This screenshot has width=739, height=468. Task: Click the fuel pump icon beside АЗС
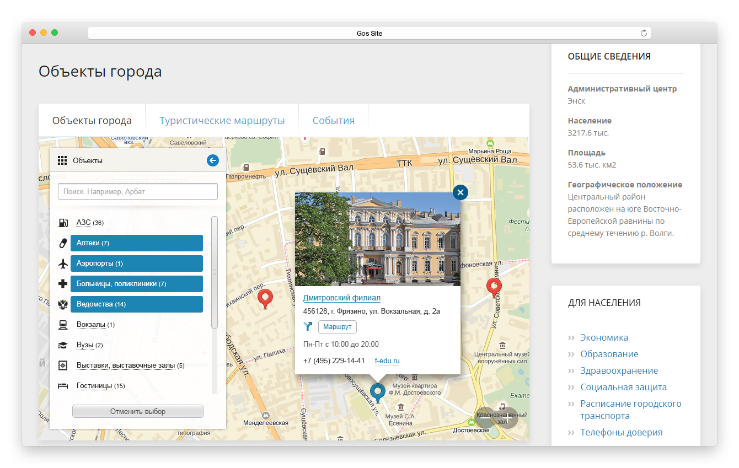tap(63, 222)
